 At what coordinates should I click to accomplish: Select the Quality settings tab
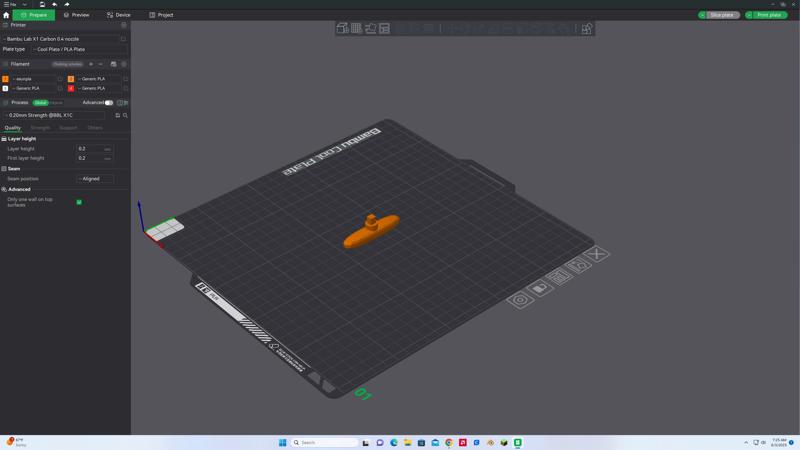click(13, 128)
